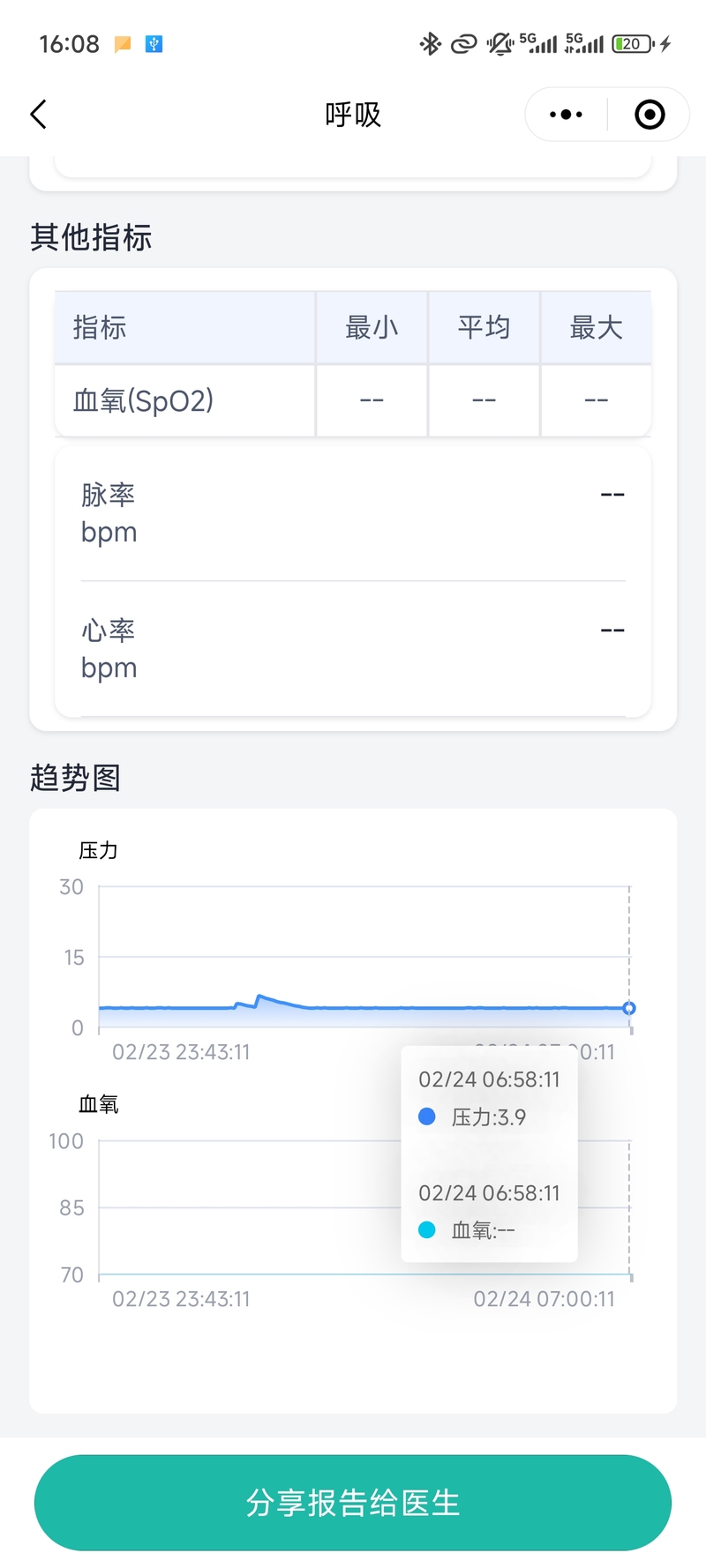This screenshot has height=1568, width=706.
Task: Tap the muted bell status icon
Action: point(499,43)
